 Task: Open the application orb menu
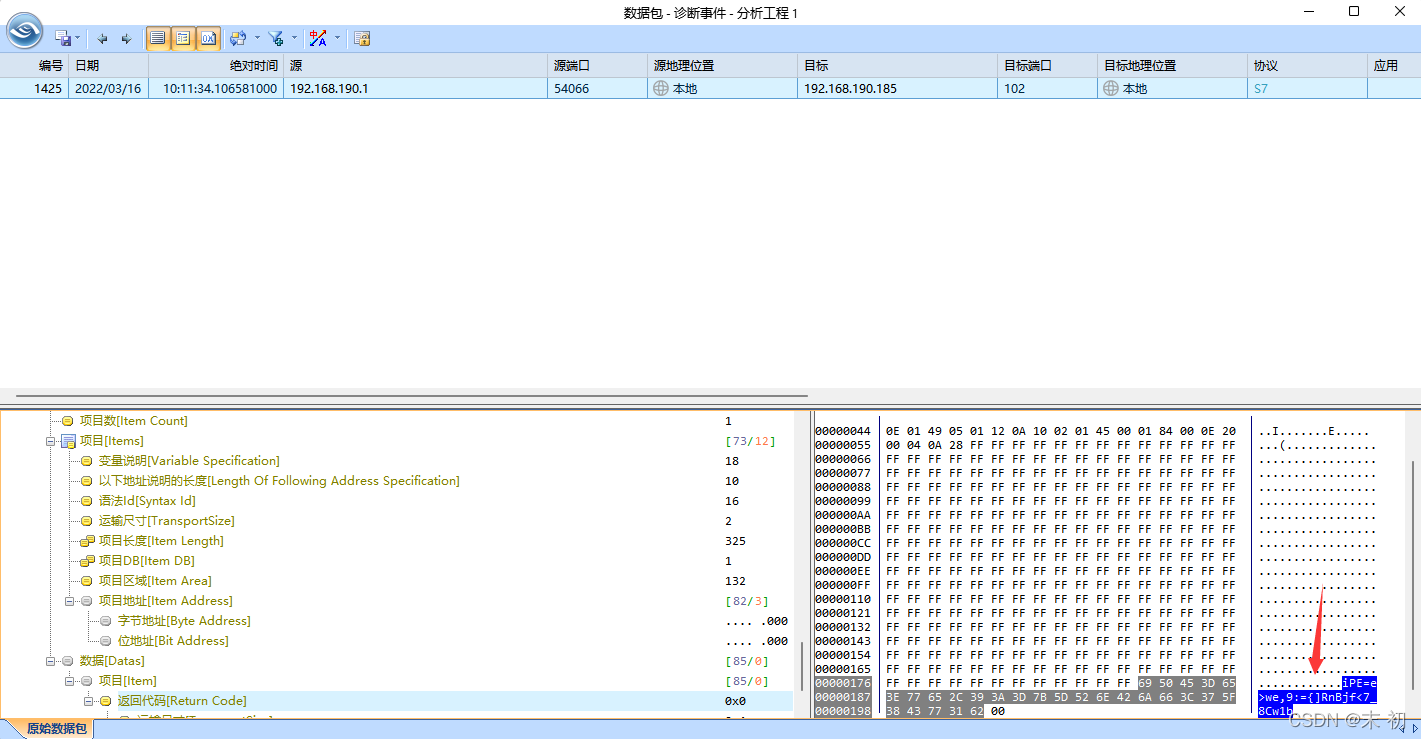[25, 30]
